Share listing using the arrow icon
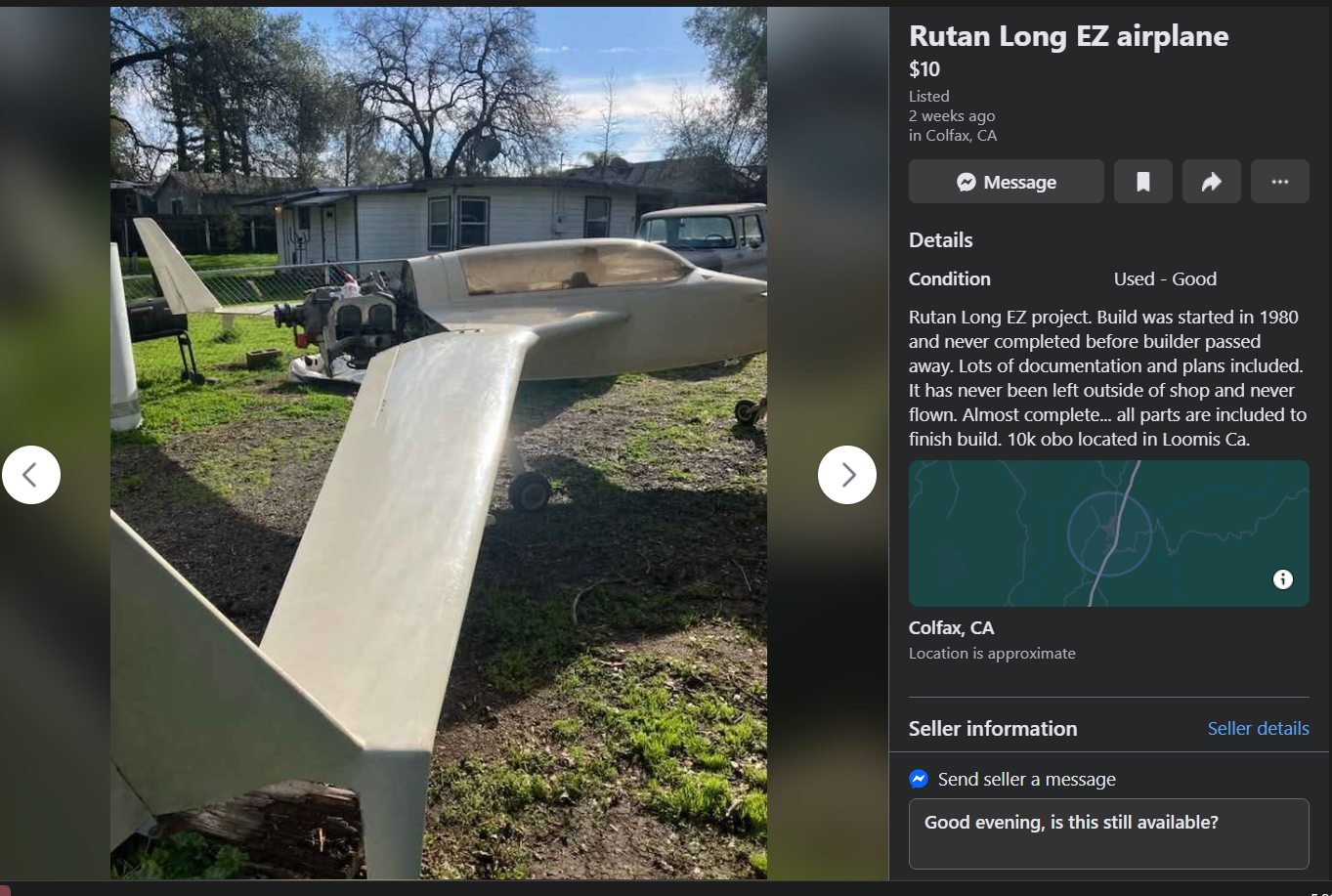 point(1212,182)
